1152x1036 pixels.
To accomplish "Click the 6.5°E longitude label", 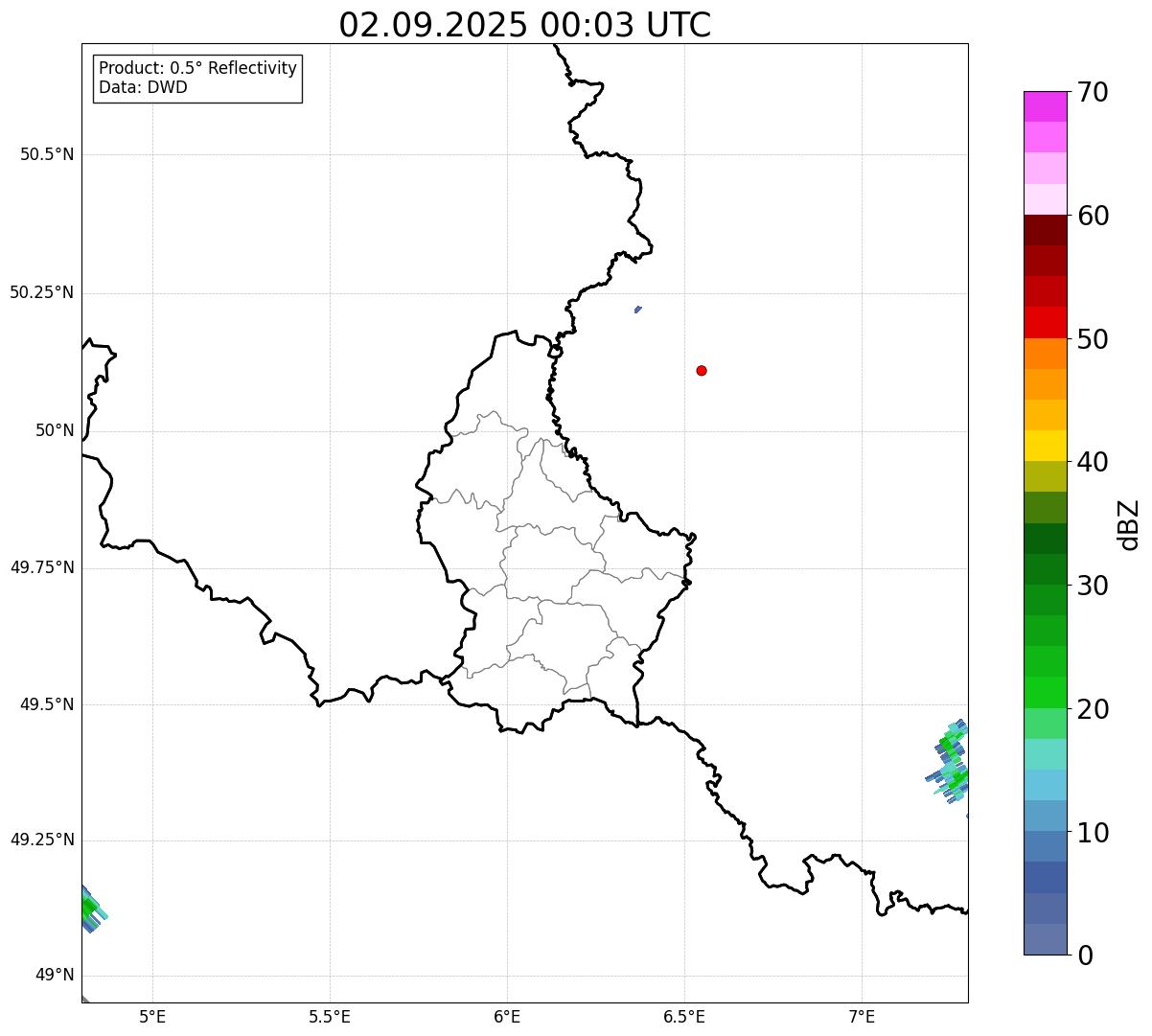I will click(x=684, y=1016).
